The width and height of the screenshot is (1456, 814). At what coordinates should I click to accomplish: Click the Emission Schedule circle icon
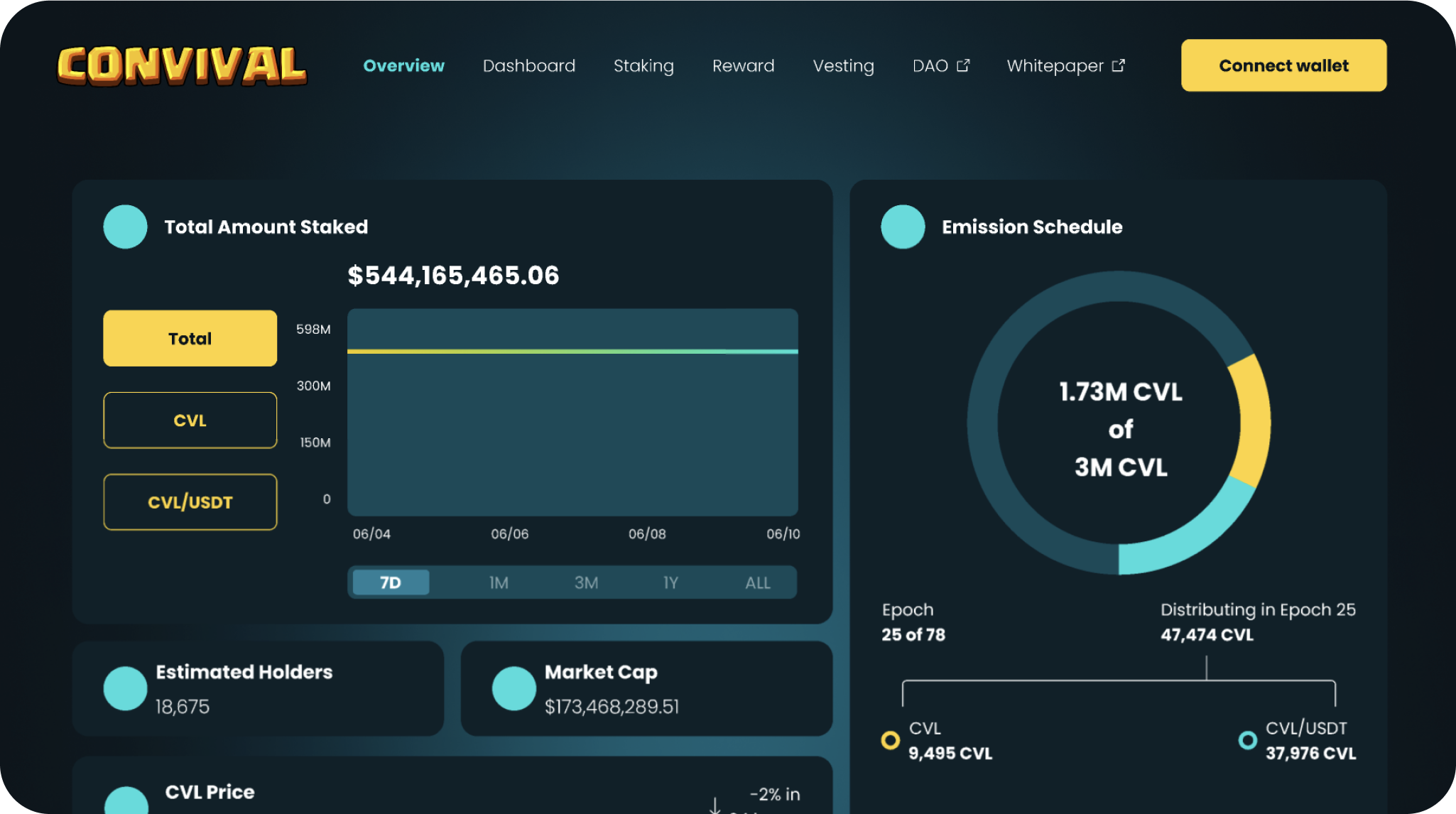[x=903, y=227]
